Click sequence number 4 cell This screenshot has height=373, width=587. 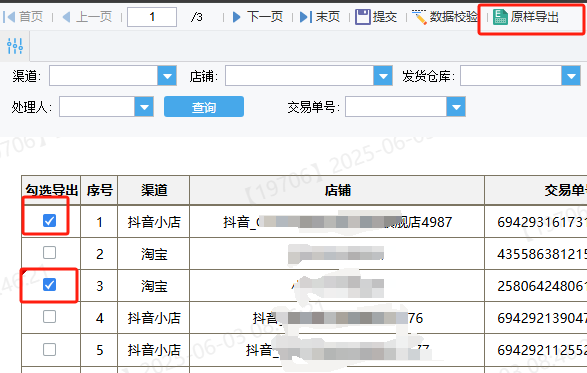[99, 318]
